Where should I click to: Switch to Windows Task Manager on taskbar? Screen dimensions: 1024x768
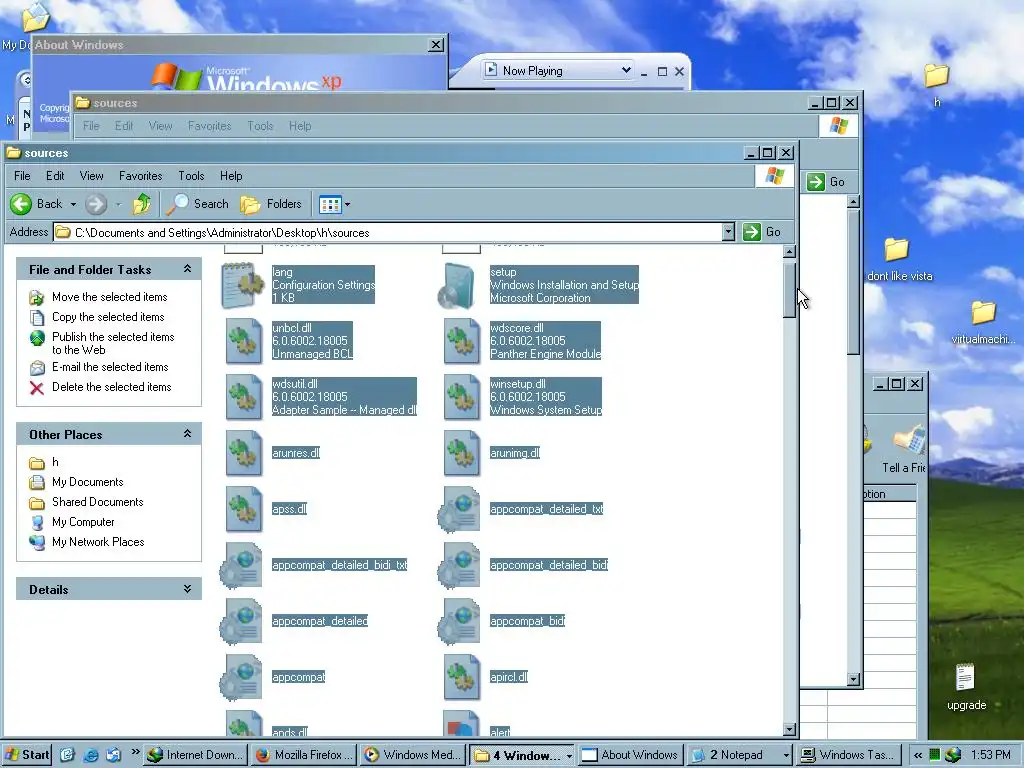850,755
